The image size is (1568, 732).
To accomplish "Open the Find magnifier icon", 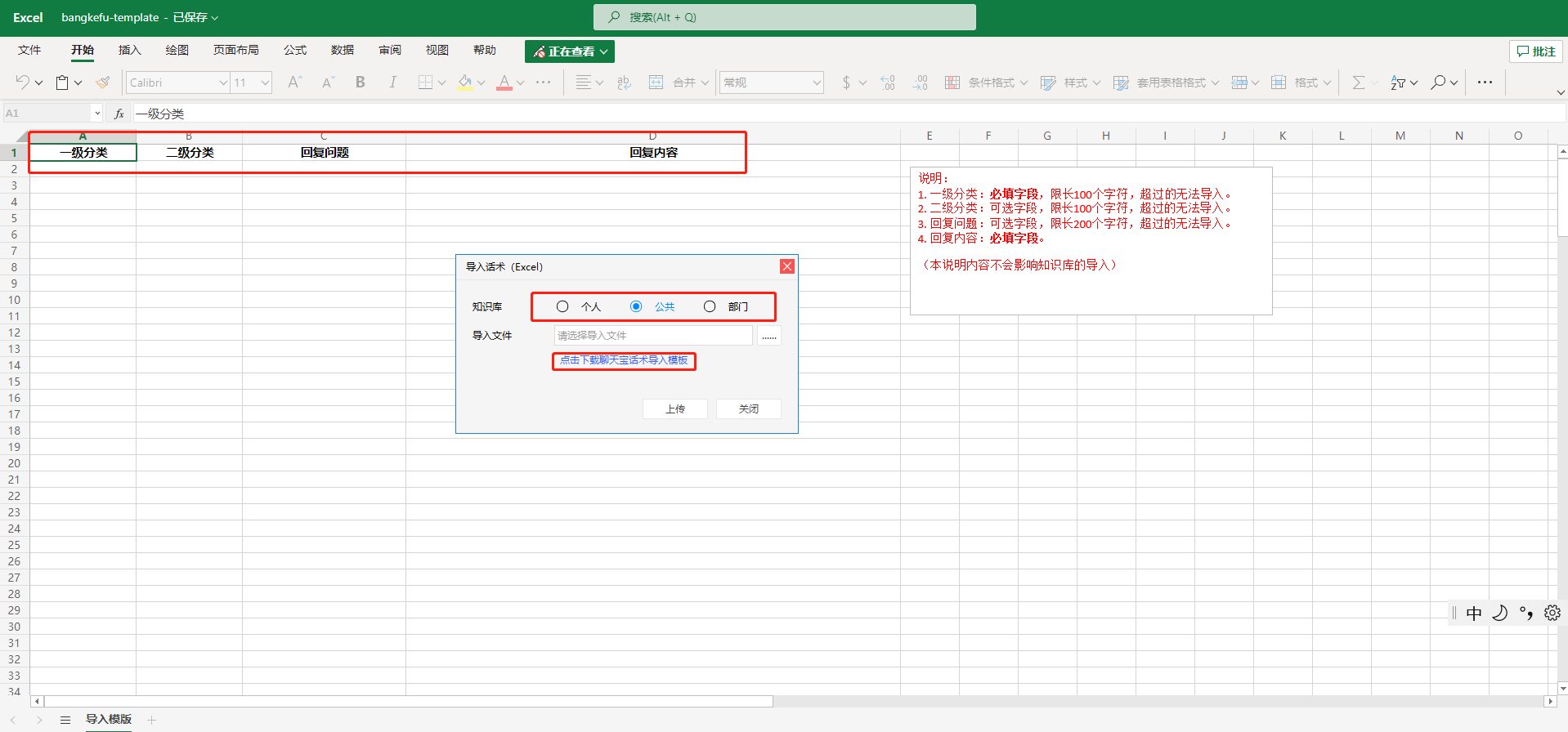I will tap(1438, 82).
